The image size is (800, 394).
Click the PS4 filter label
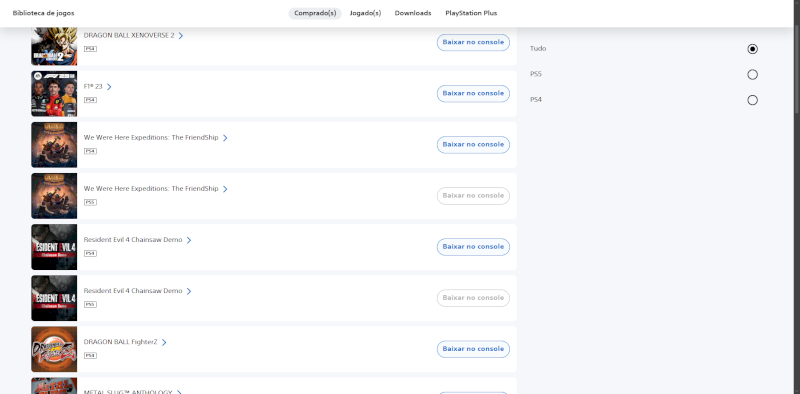pyautogui.click(x=536, y=100)
